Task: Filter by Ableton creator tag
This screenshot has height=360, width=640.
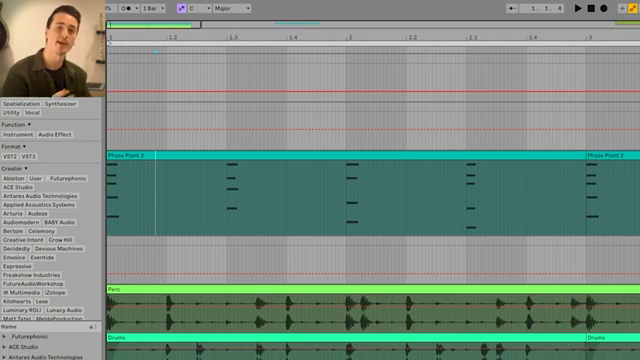Action: [13, 179]
